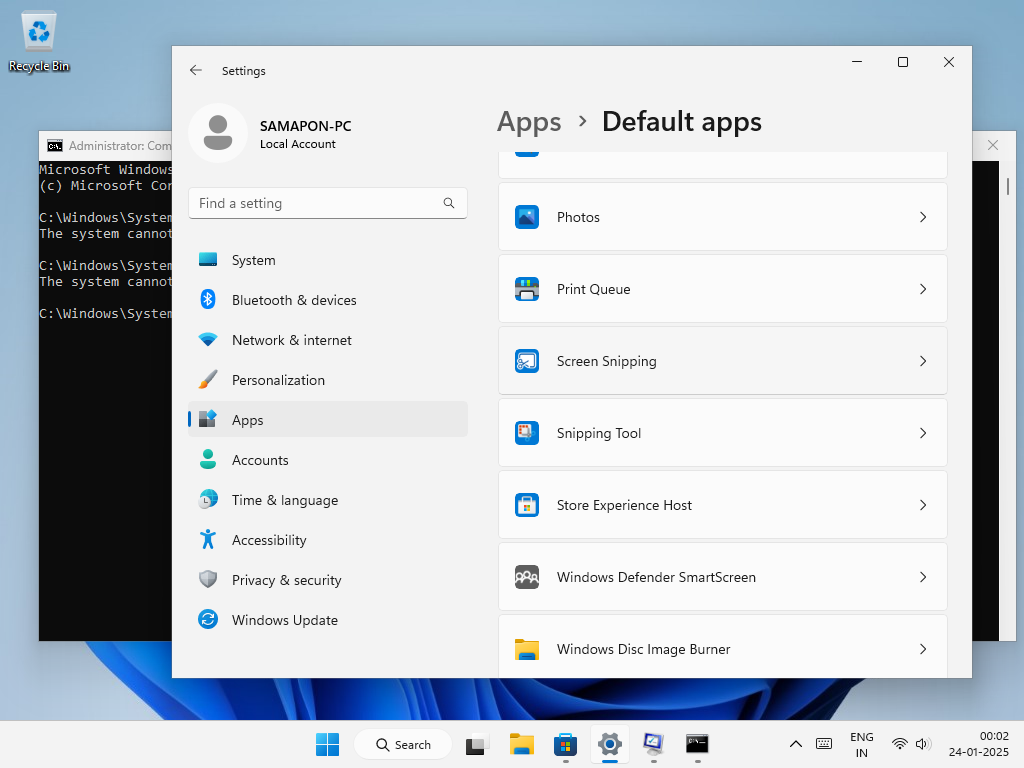Screen dimensions: 1024x768
Task: Expand the Print Queue row chevron
Action: (x=923, y=289)
